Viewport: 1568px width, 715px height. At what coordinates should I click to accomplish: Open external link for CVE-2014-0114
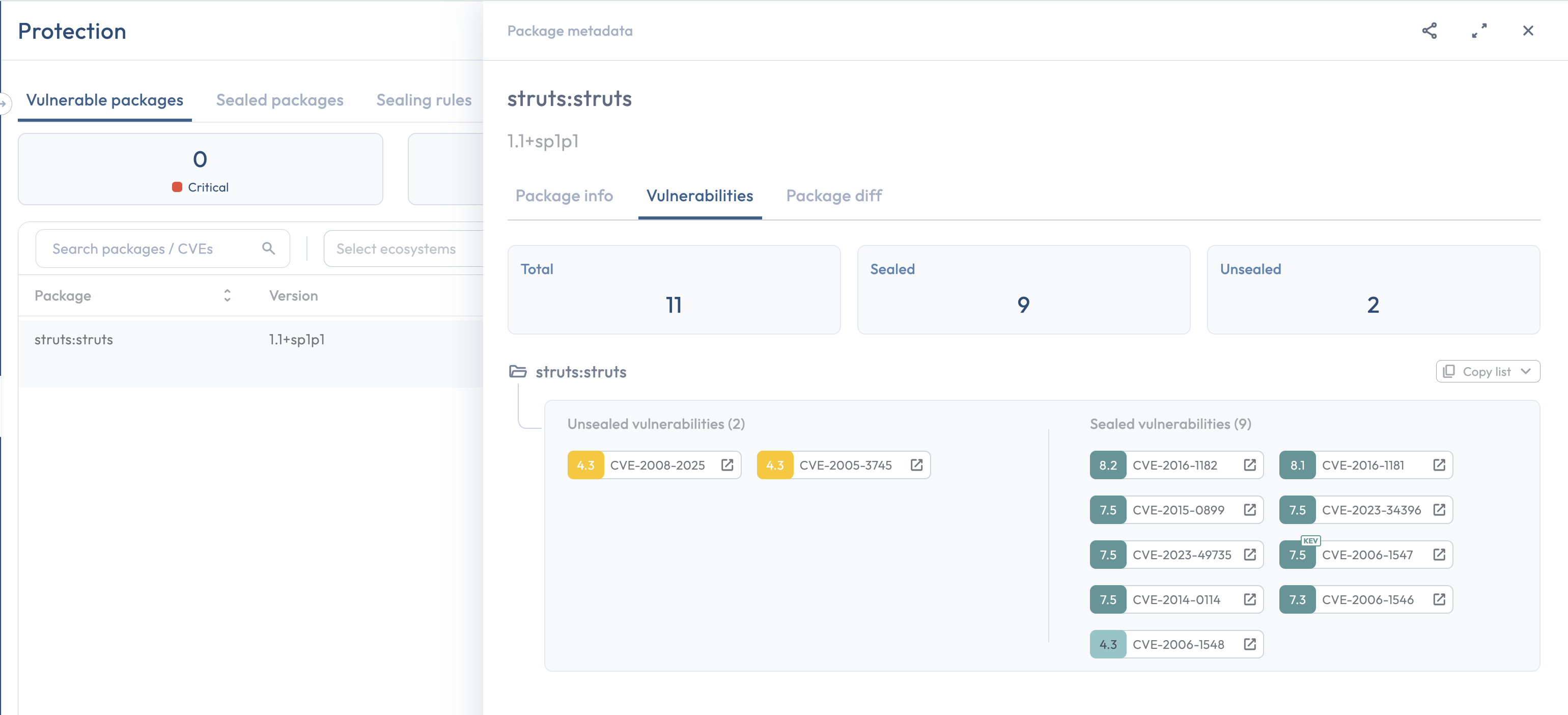point(1250,599)
